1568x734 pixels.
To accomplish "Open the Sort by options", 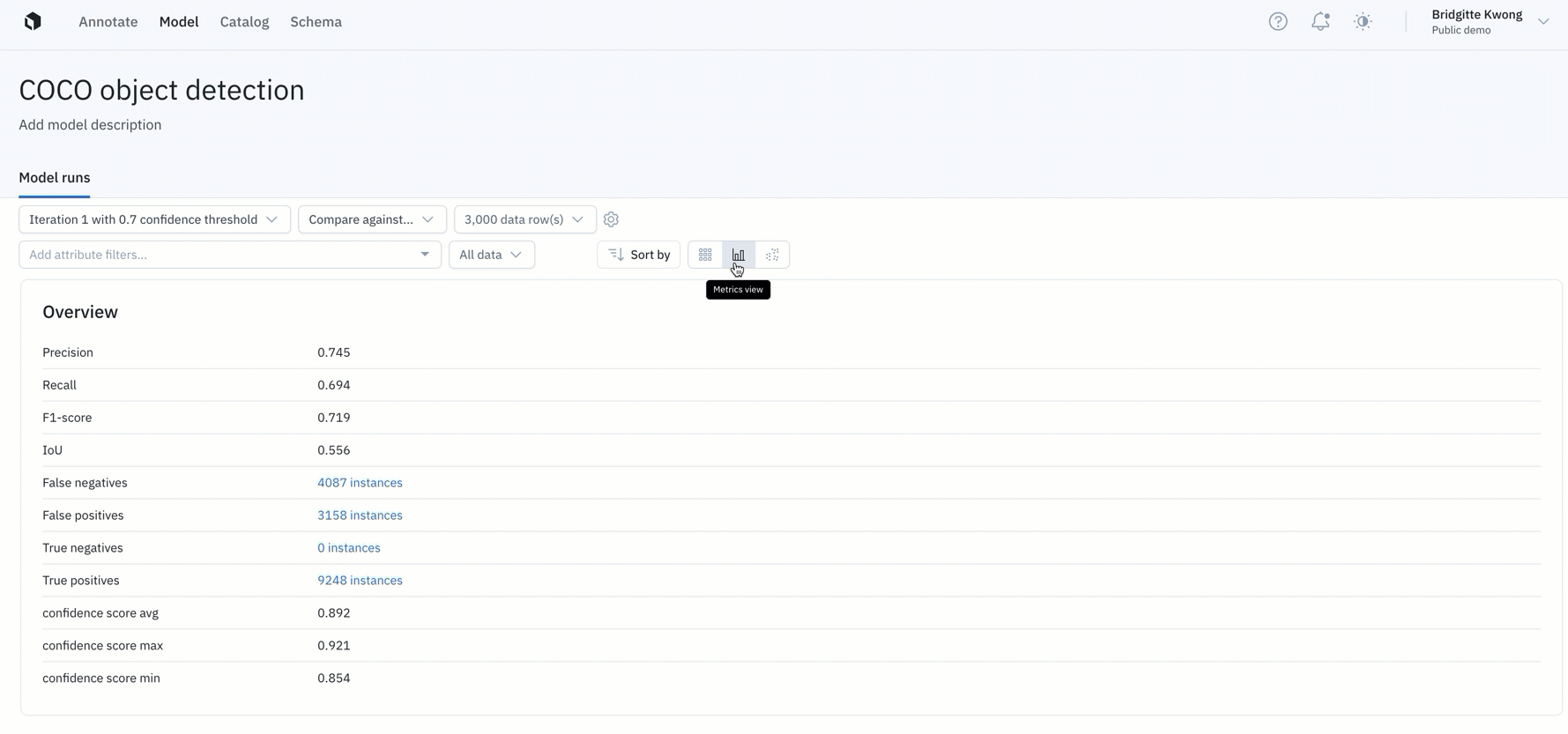I will pyautogui.click(x=639, y=255).
